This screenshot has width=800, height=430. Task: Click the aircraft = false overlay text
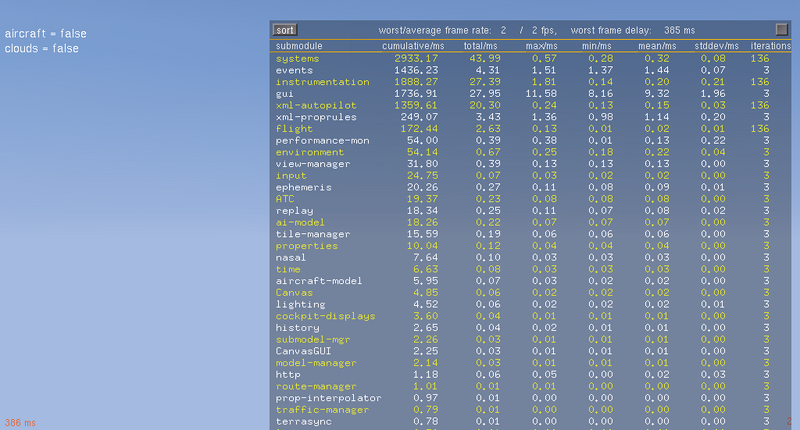point(45,34)
